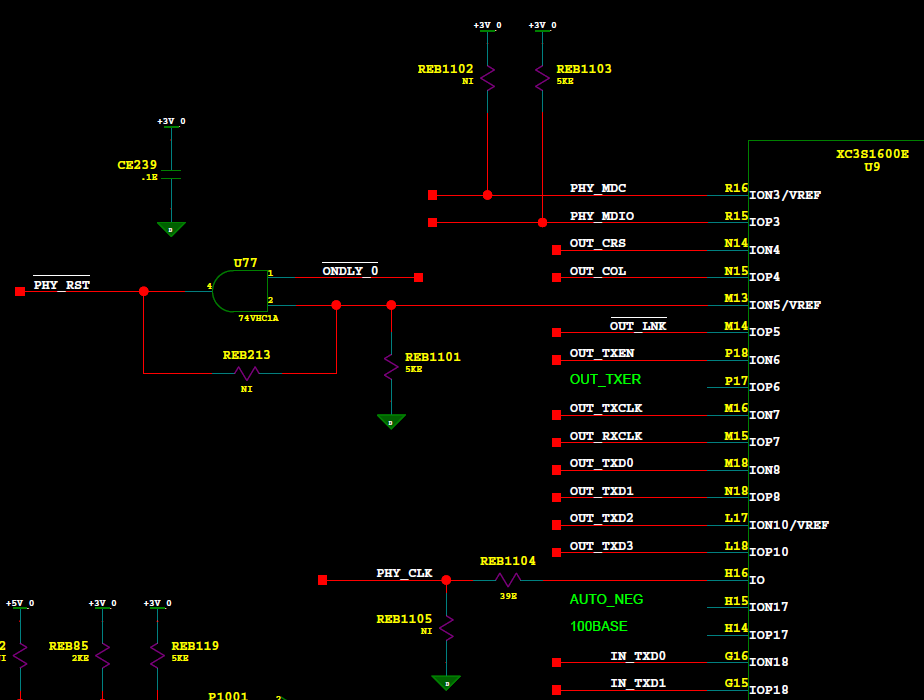Click the XC3S1600E U9 reference label
This screenshot has height=700, width=924.
click(871, 160)
